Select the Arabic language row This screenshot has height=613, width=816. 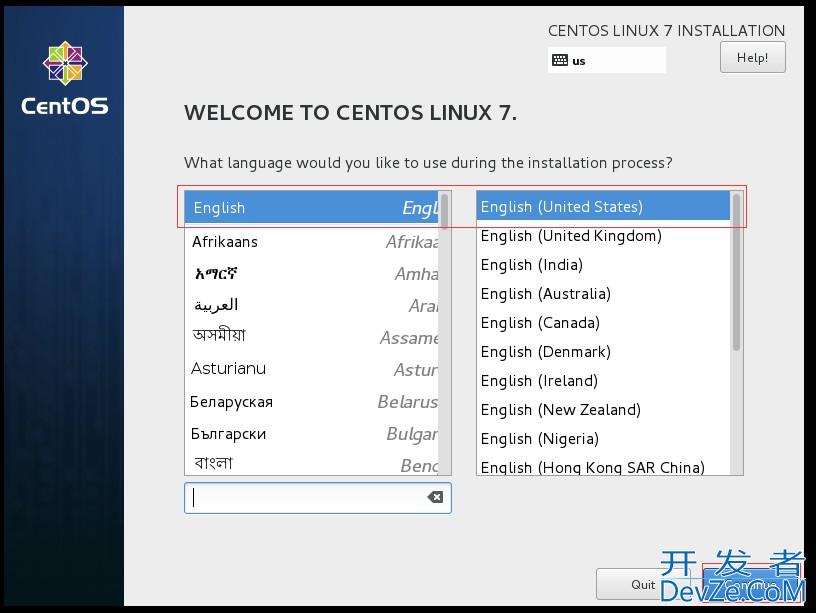tap(312, 305)
